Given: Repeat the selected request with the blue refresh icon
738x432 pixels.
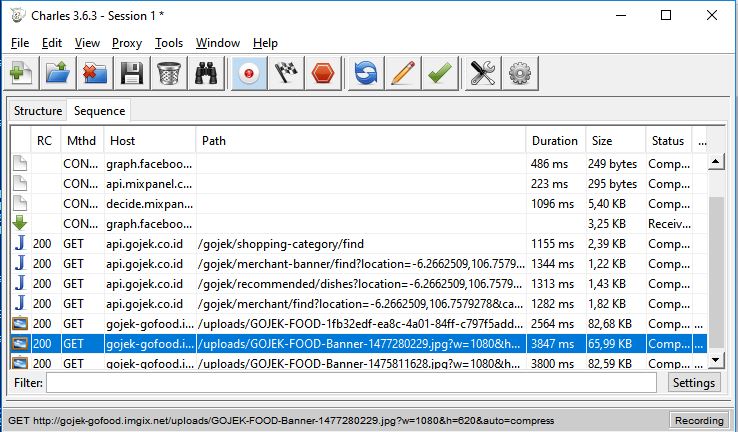Looking at the screenshot, I should click(366, 73).
